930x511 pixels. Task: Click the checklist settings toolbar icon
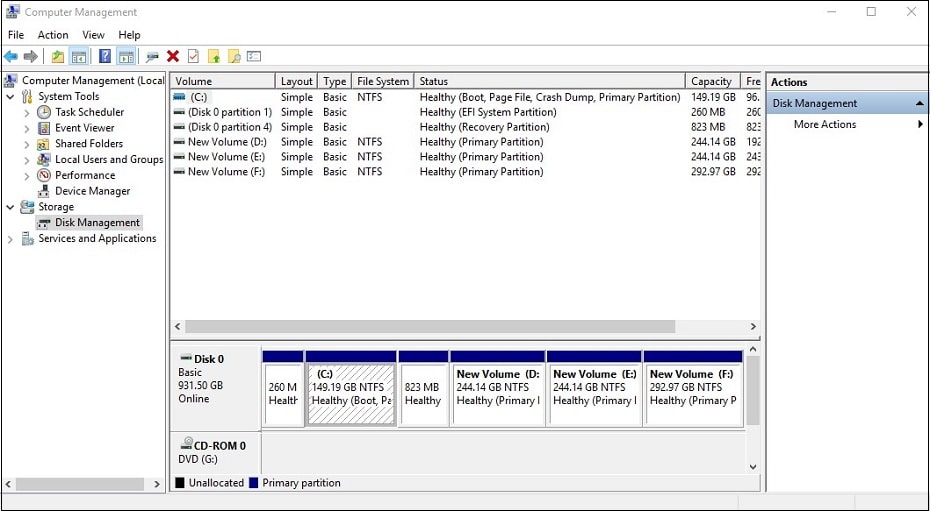[254, 56]
